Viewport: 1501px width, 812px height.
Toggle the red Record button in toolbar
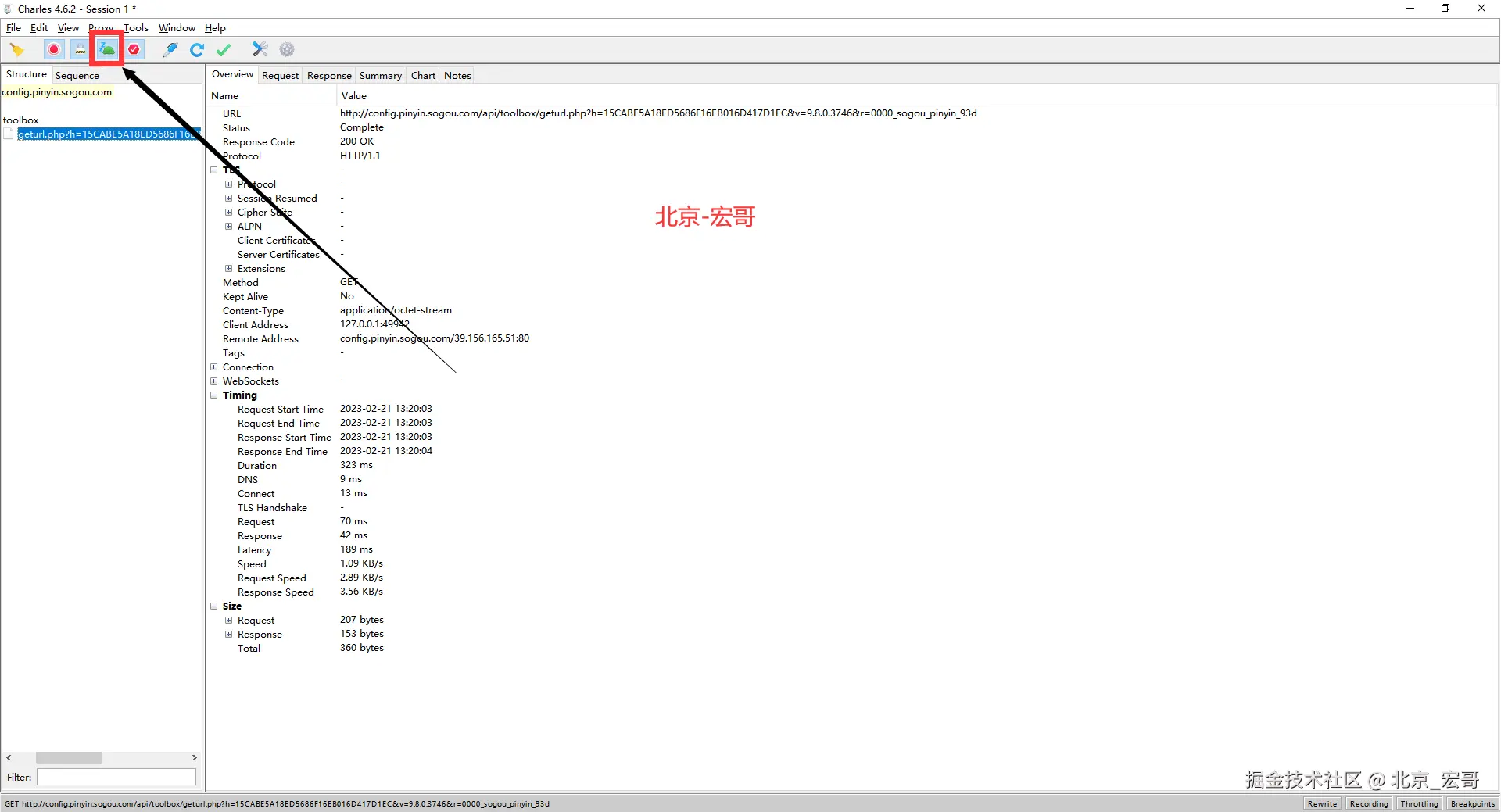click(x=54, y=50)
